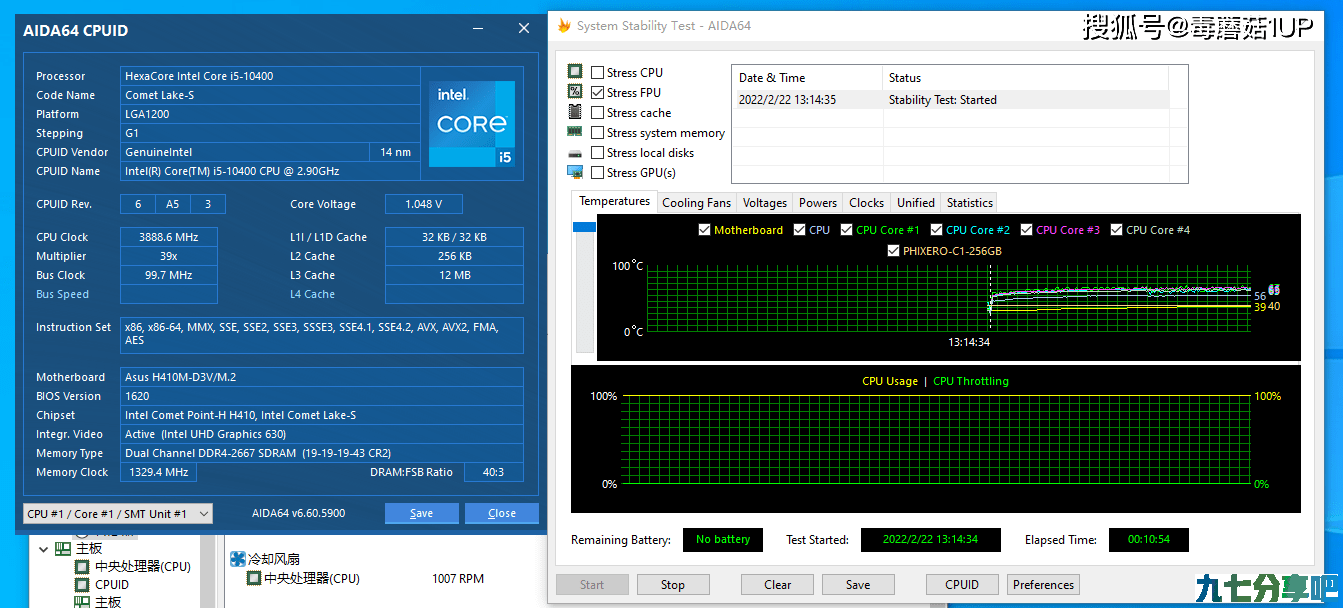The image size is (1343, 608).
Task: Click the disk drive icon beside Stress local disks
Action: point(575,153)
